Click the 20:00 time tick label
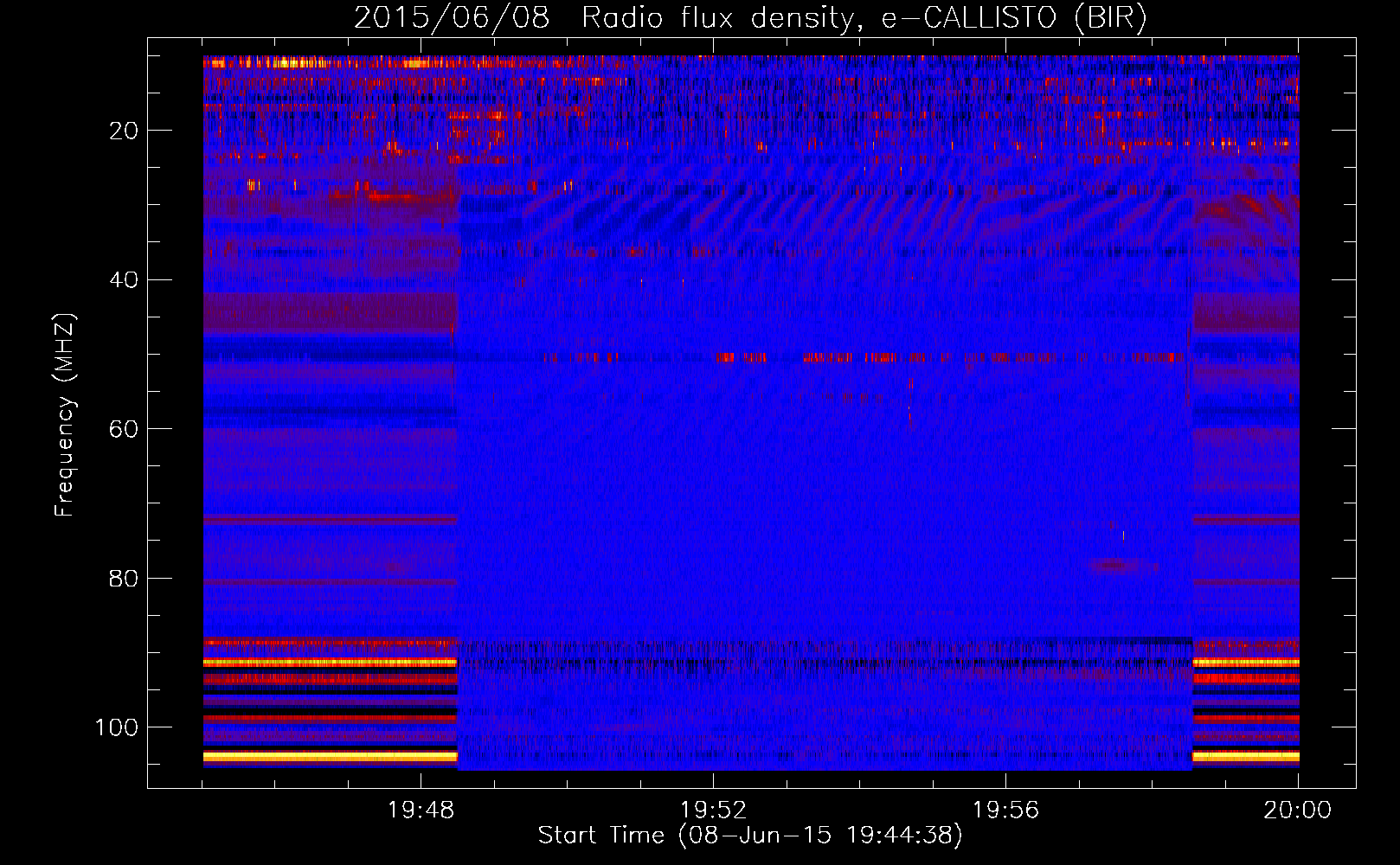This screenshot has width=1400, height=865. (x=1297, y=811)
